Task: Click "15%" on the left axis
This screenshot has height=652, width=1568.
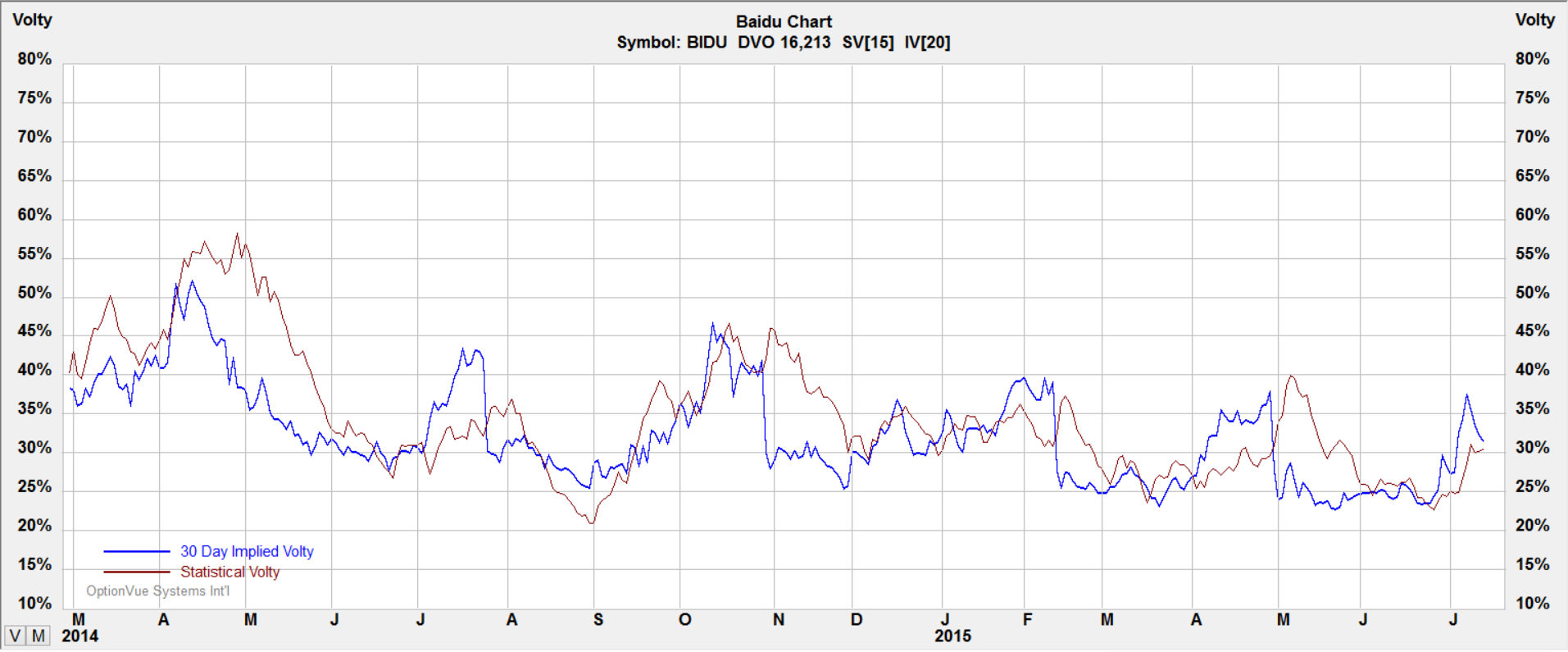Action: [x=34, y=565]
